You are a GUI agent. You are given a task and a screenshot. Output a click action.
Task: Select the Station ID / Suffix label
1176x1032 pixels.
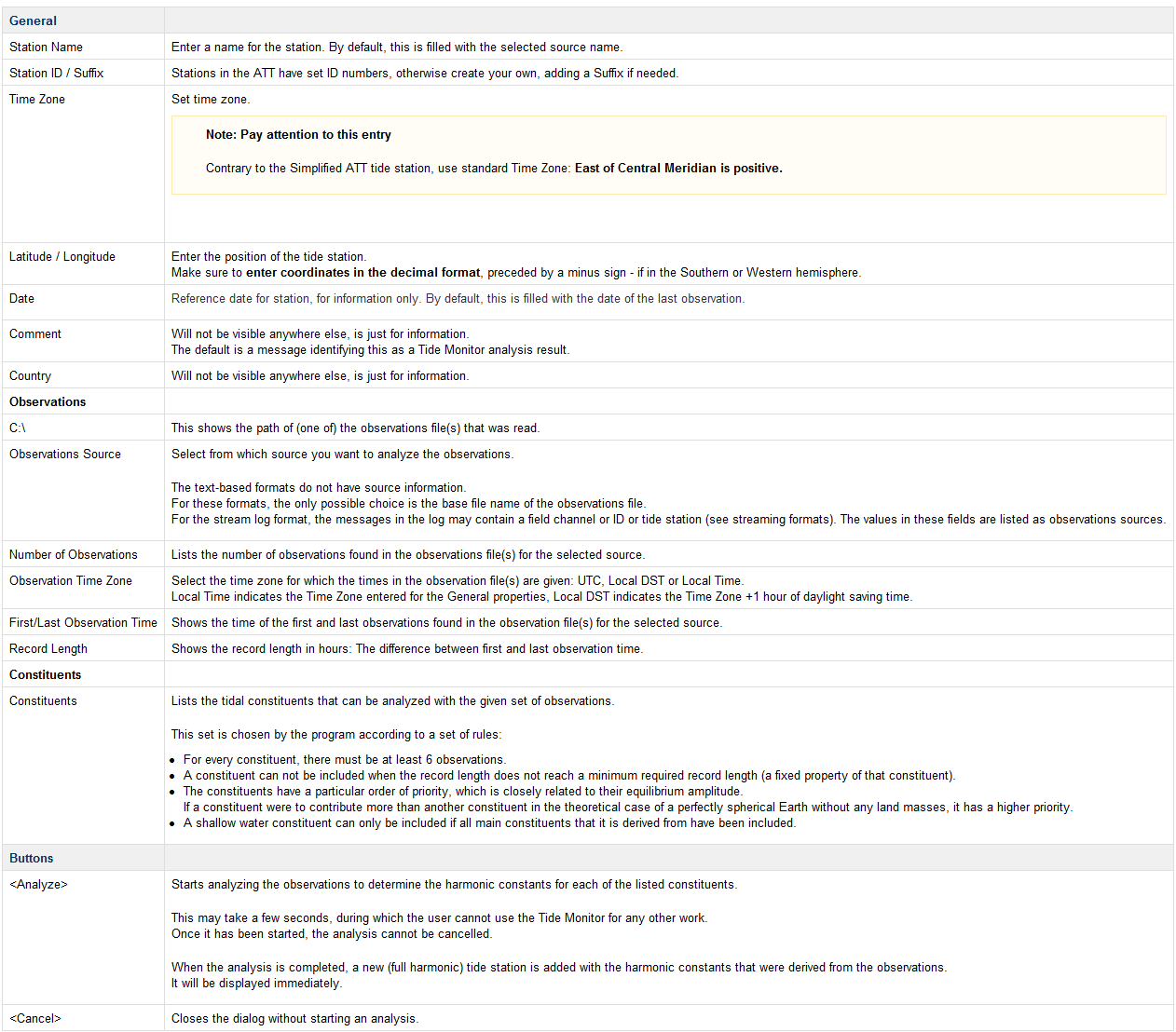(56, 73)
